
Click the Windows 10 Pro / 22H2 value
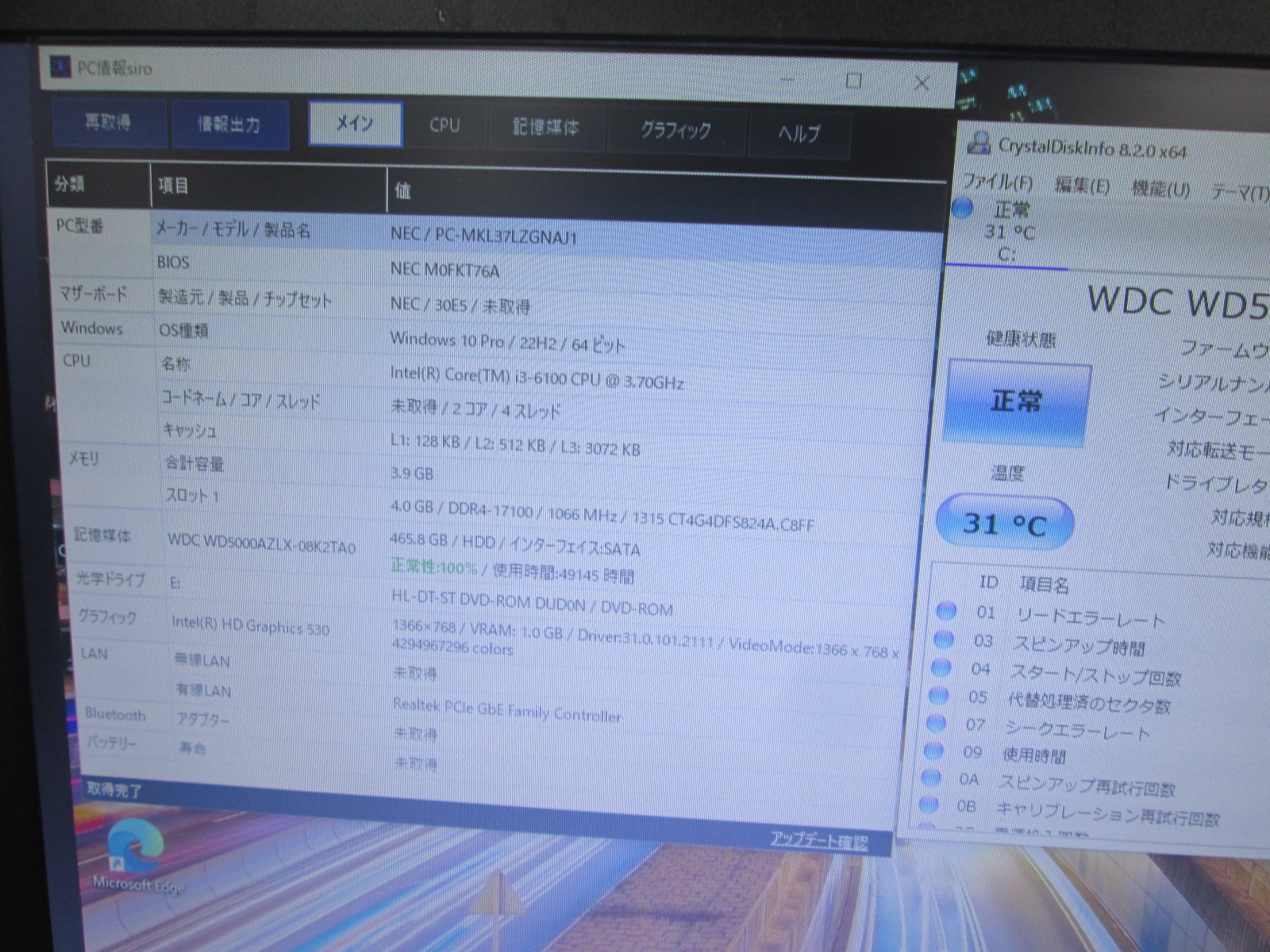[x=507, y=342]
